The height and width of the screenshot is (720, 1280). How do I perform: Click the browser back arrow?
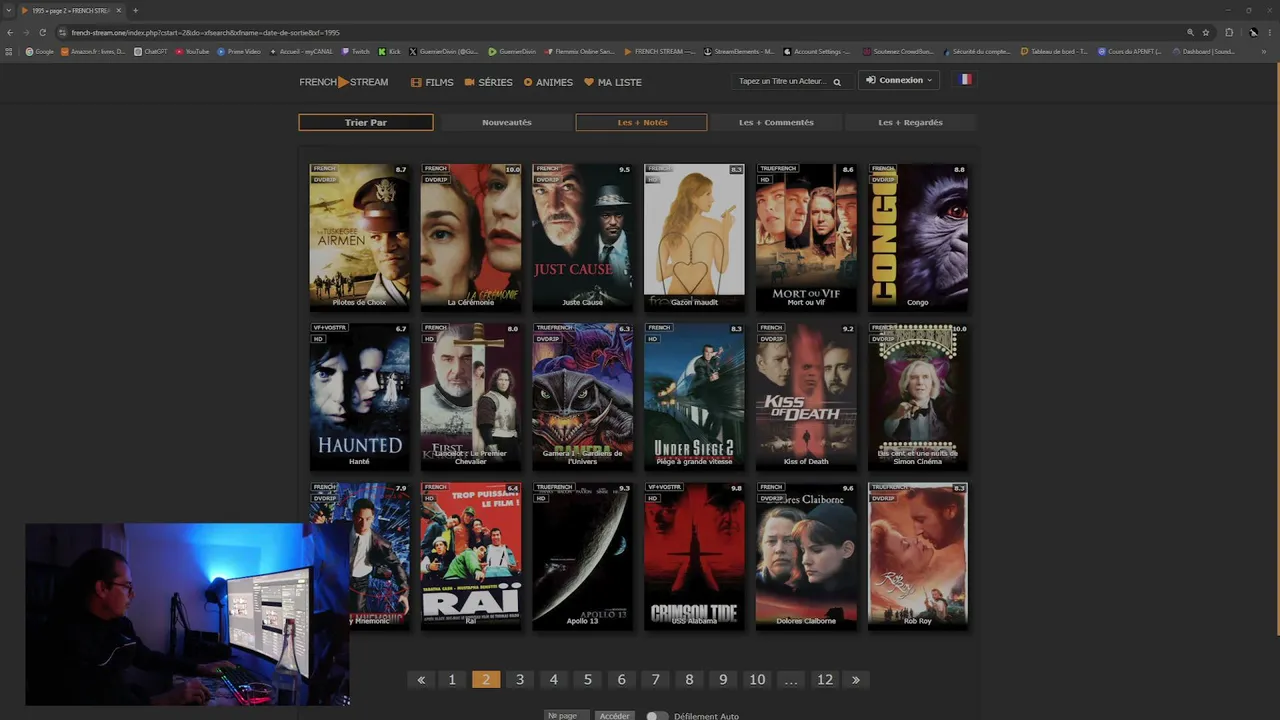click(x=10, y=32)
